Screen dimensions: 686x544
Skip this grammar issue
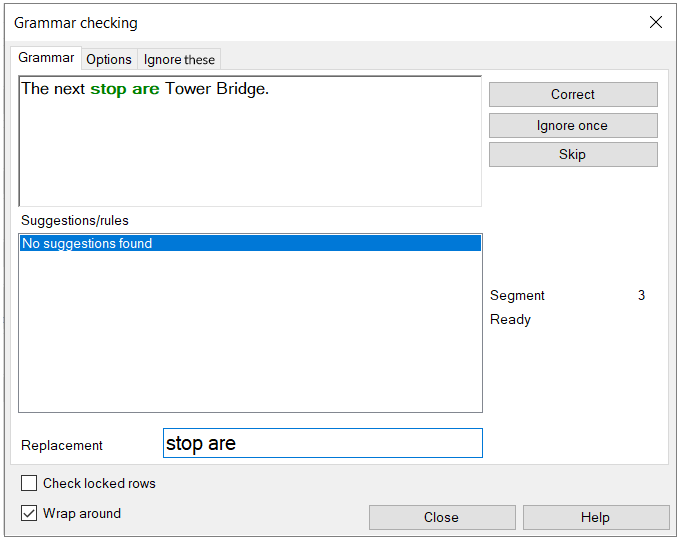click(x=572, y=154)
